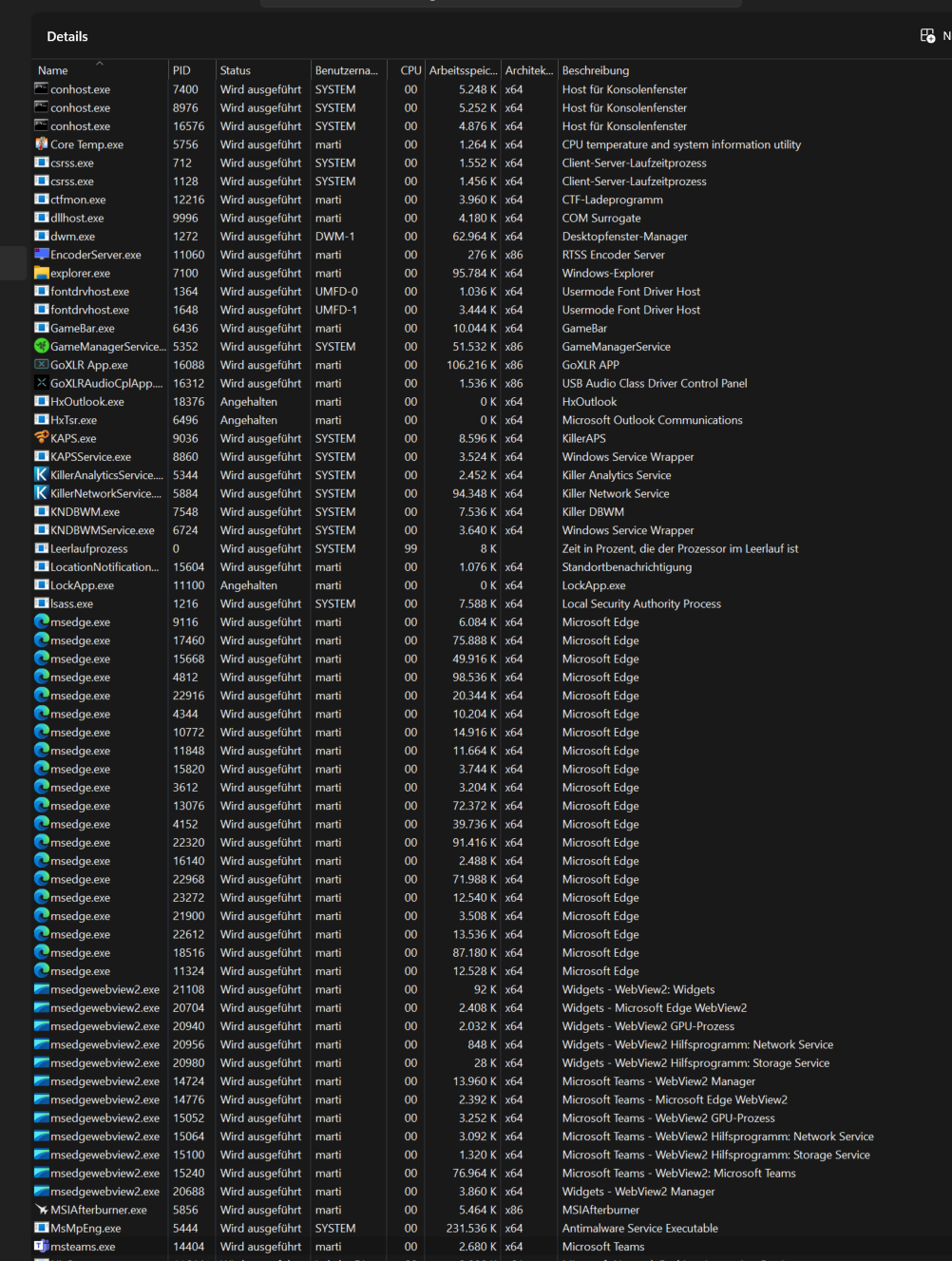Select the LockApp.exe process
Viewport: 952px width, 1261px height.
point(492,585)
